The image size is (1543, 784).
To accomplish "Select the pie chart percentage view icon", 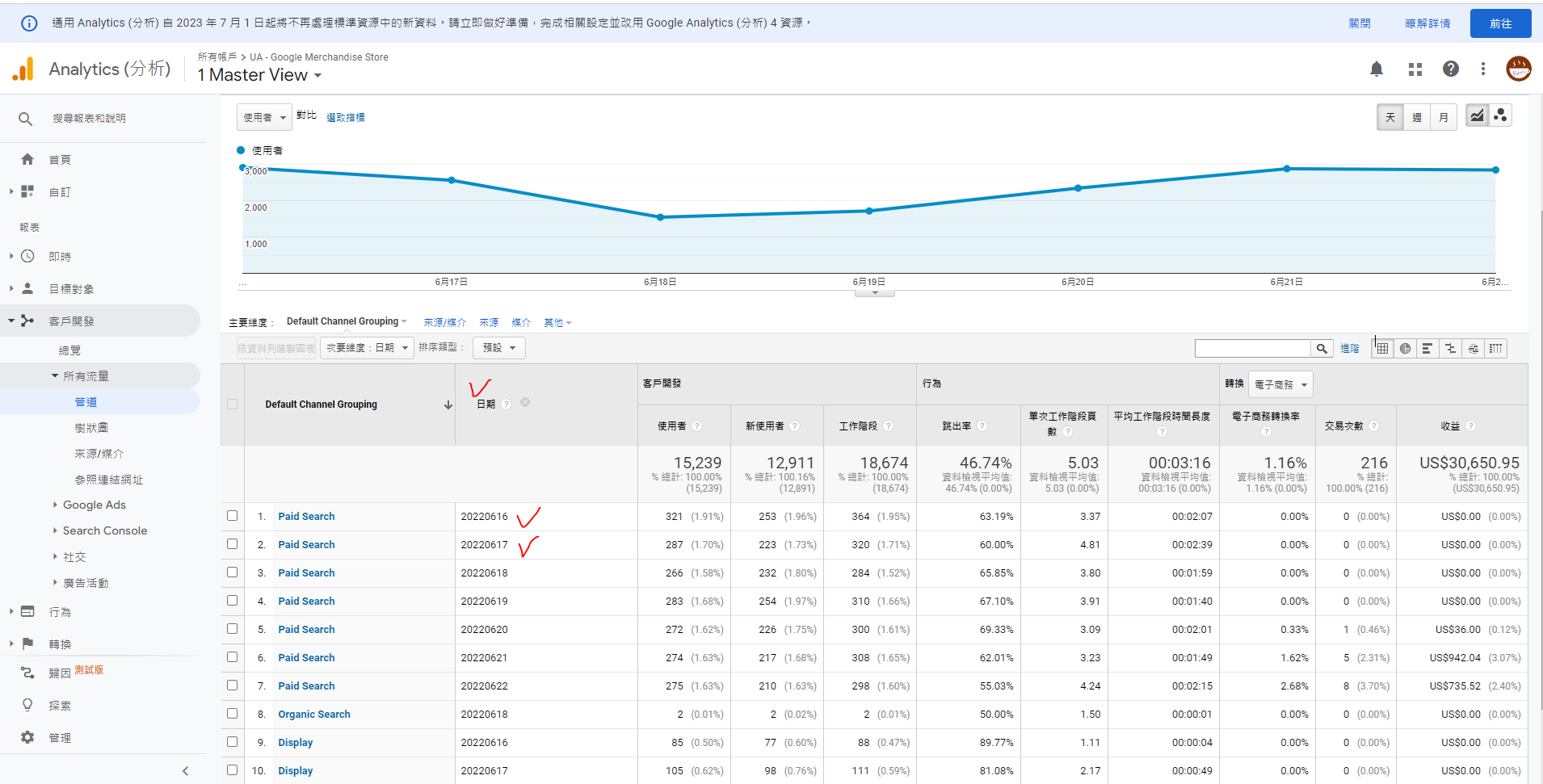I will pos(1406,349).
